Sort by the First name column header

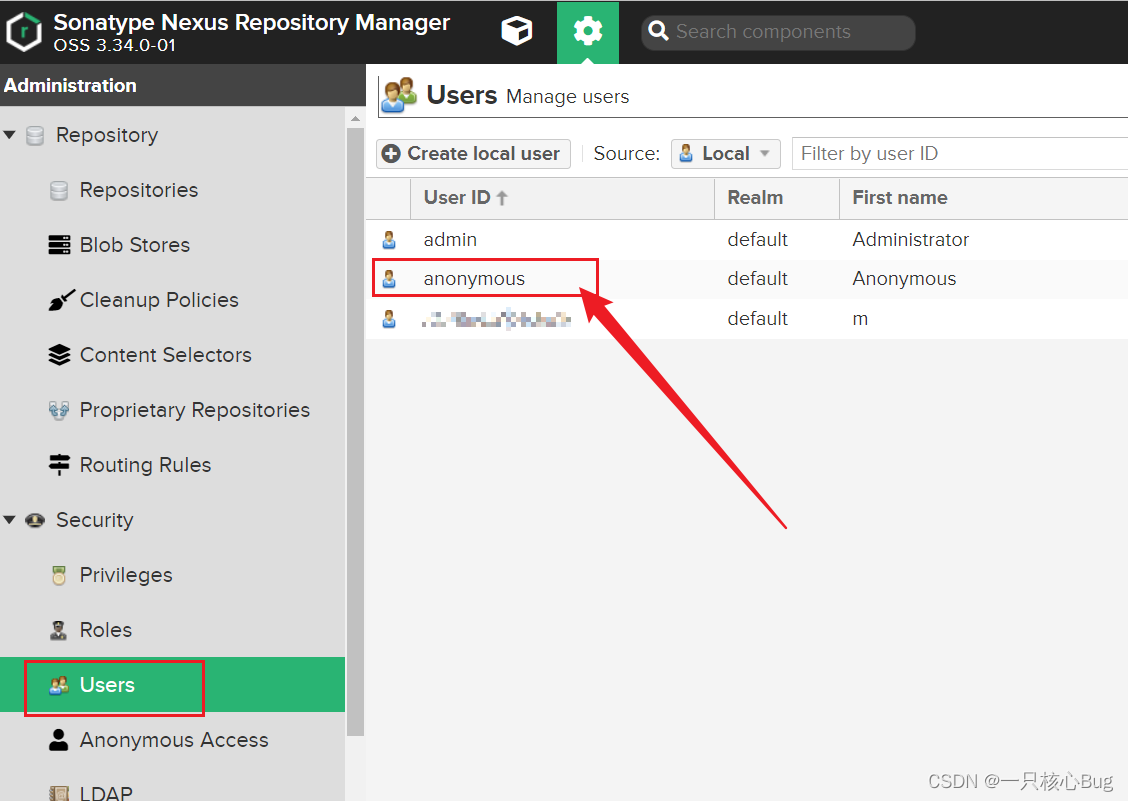click(983, 198)
